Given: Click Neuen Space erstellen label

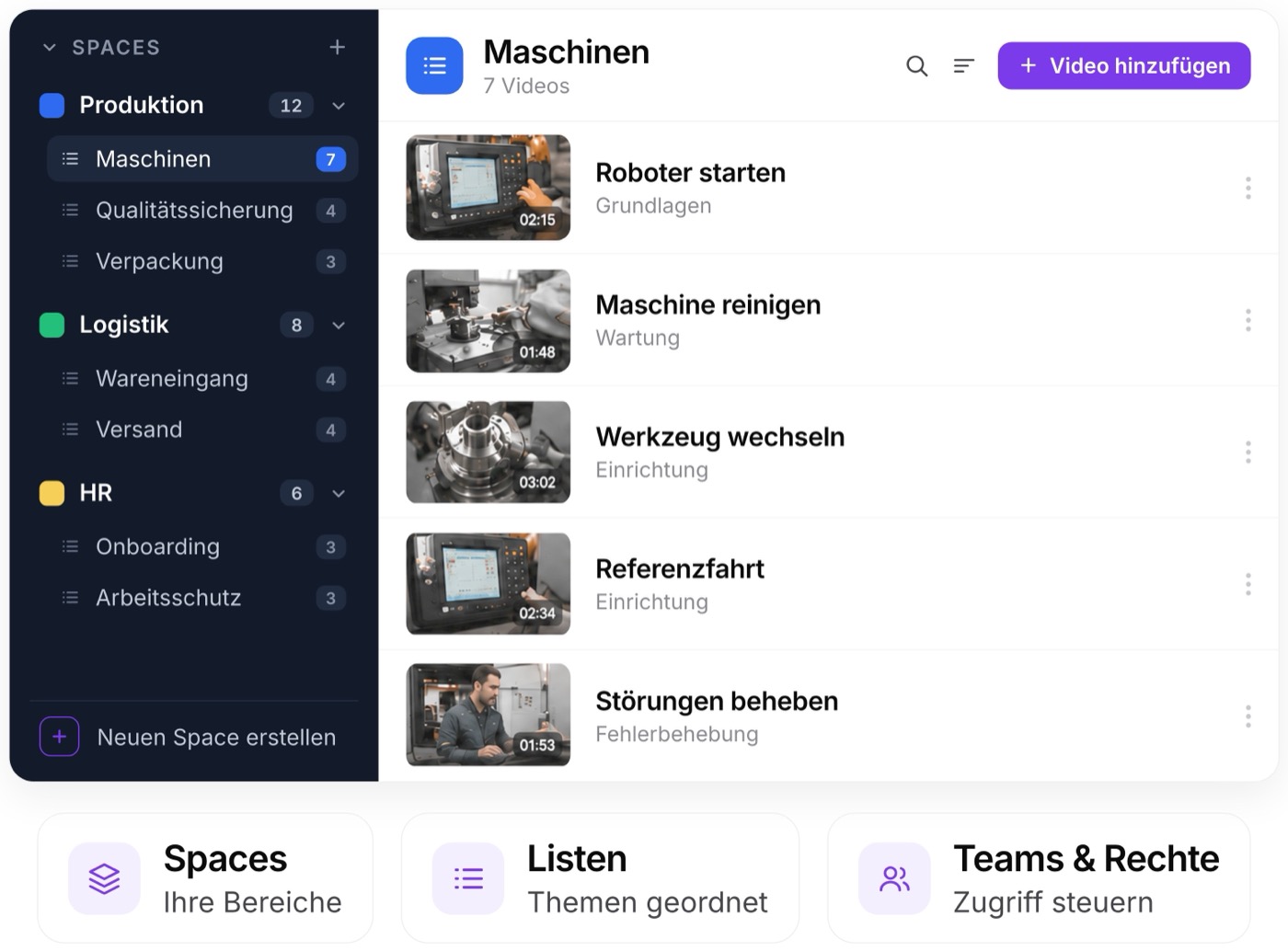Looking at the screenshot, I should (216, 738).
